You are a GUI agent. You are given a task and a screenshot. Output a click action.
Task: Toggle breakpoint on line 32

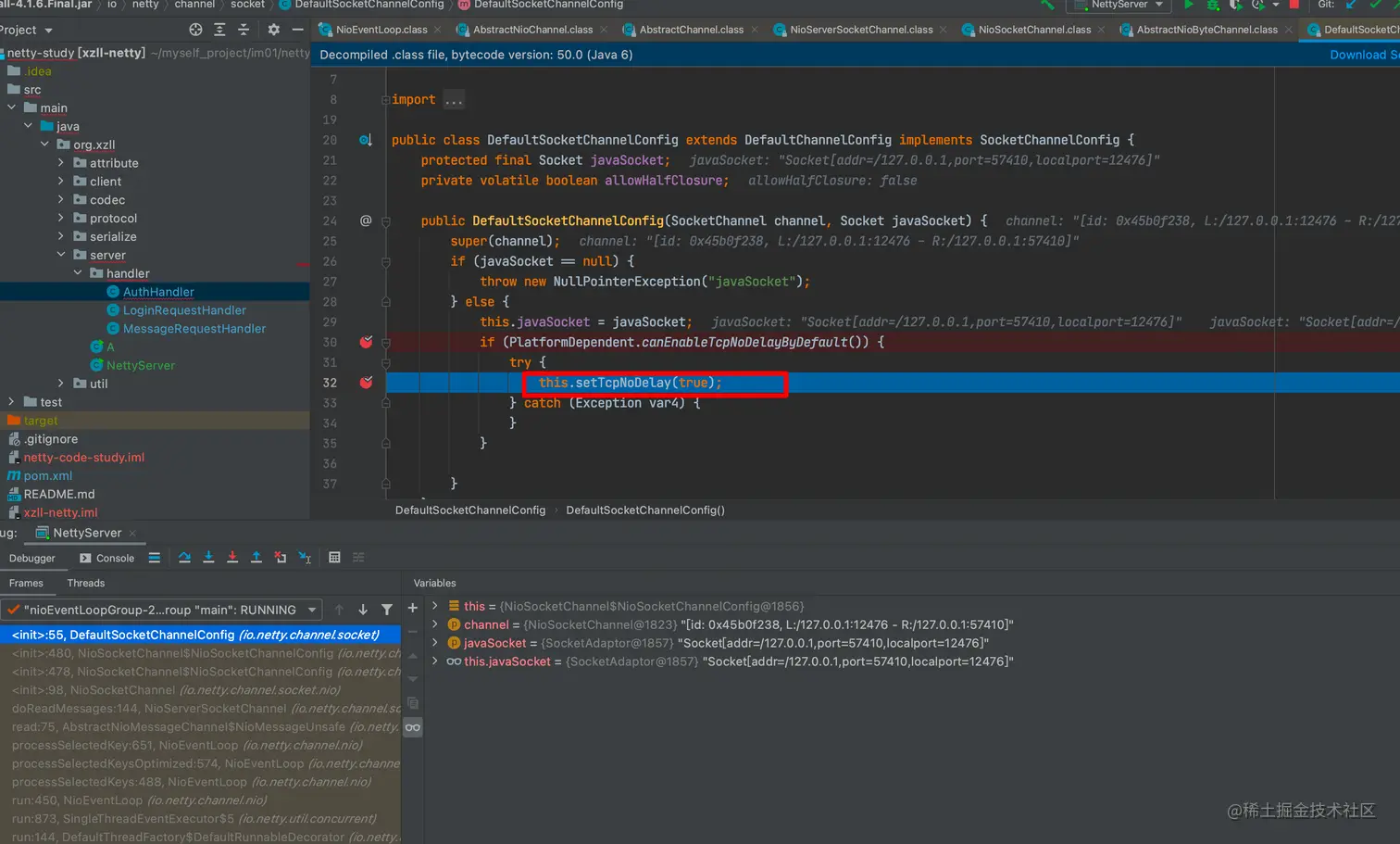point(366,383)
